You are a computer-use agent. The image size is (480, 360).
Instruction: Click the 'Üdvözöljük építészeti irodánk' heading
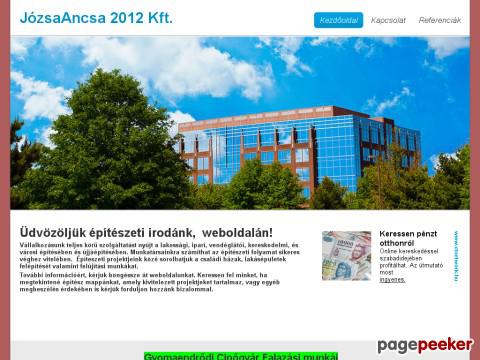tap(146, 233)
